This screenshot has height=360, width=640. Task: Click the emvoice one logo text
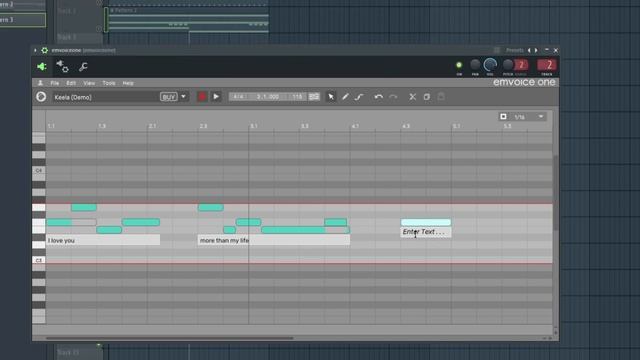pyautogui.click(x=524, y=82)
